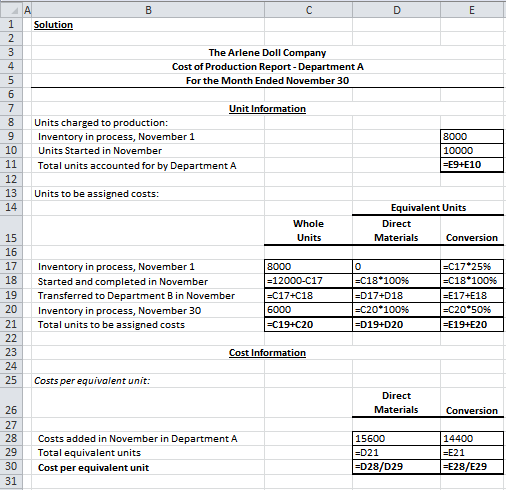Select cell with formula =12000-C17
Image resolution: width=506 pixels, height=490 pixels.
308,281
